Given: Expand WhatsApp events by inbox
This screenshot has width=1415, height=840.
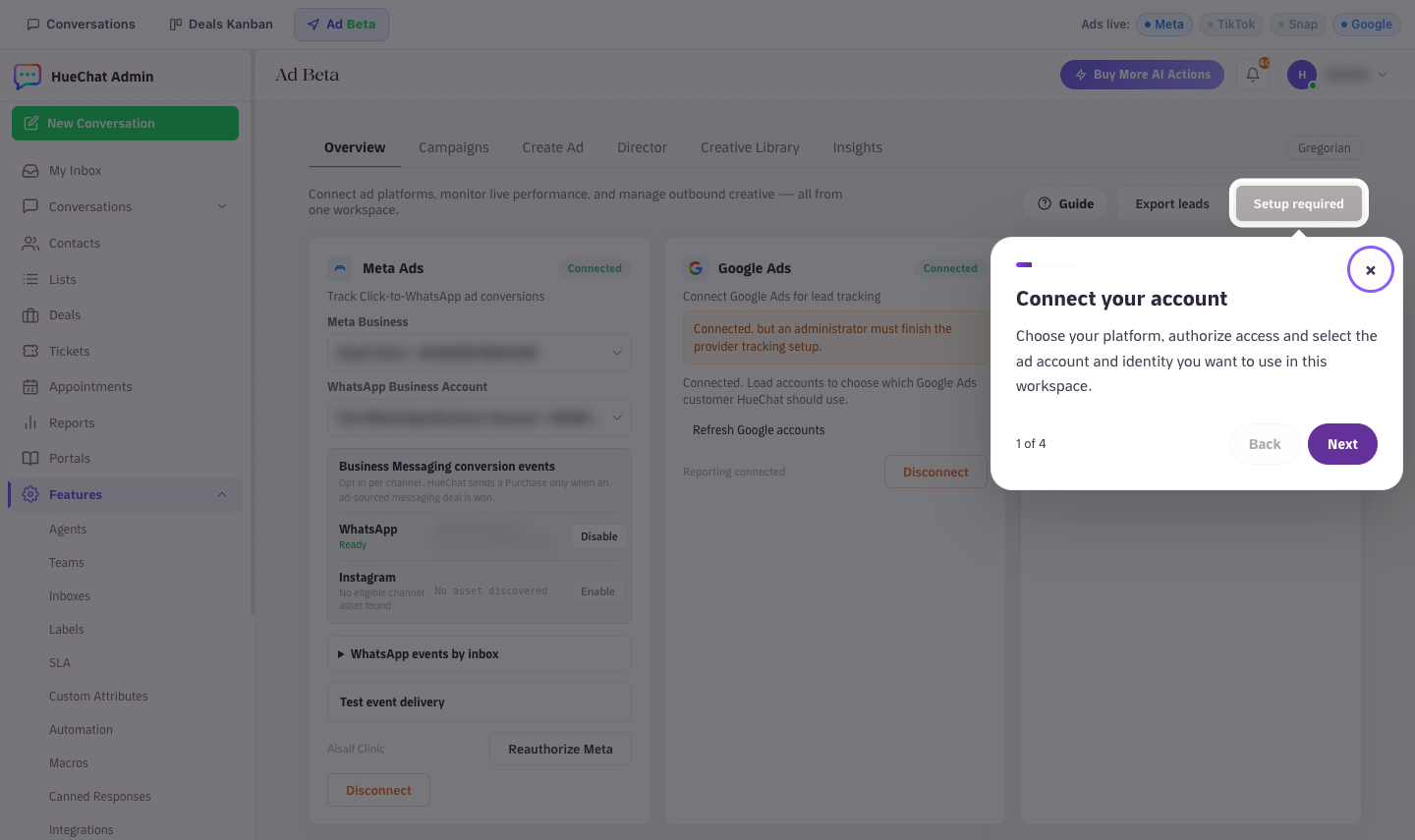Looking at the screenshot, I should [x=480, y=654].
